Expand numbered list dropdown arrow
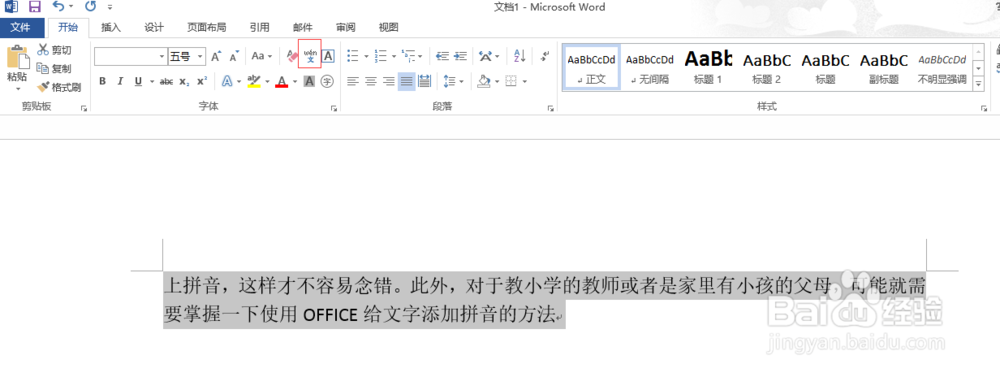The width and height of the screenshot is (1000, 377). point(395,56)
